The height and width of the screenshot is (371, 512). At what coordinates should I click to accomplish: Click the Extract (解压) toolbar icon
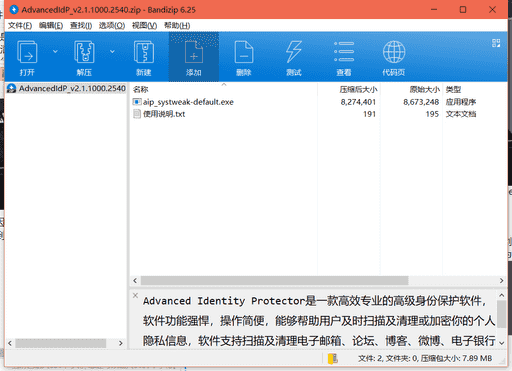click(84, 52)
